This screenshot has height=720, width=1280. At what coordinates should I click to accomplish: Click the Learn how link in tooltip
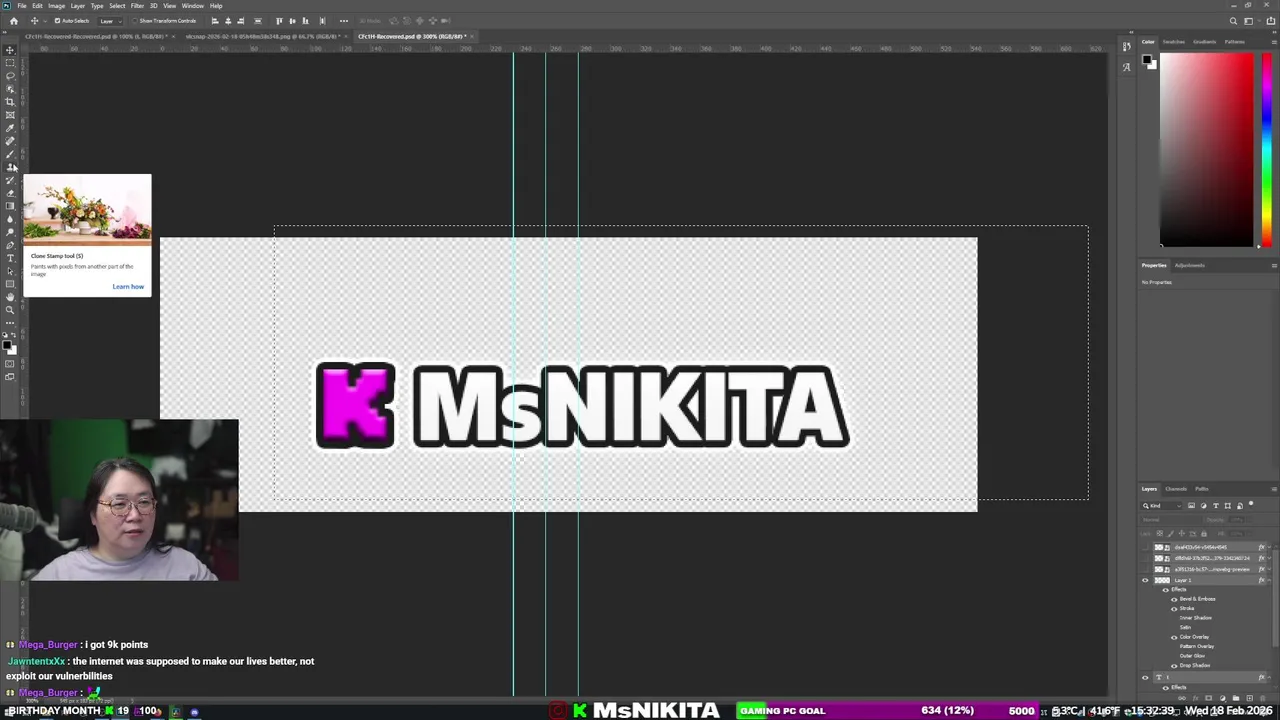(128, 287)
